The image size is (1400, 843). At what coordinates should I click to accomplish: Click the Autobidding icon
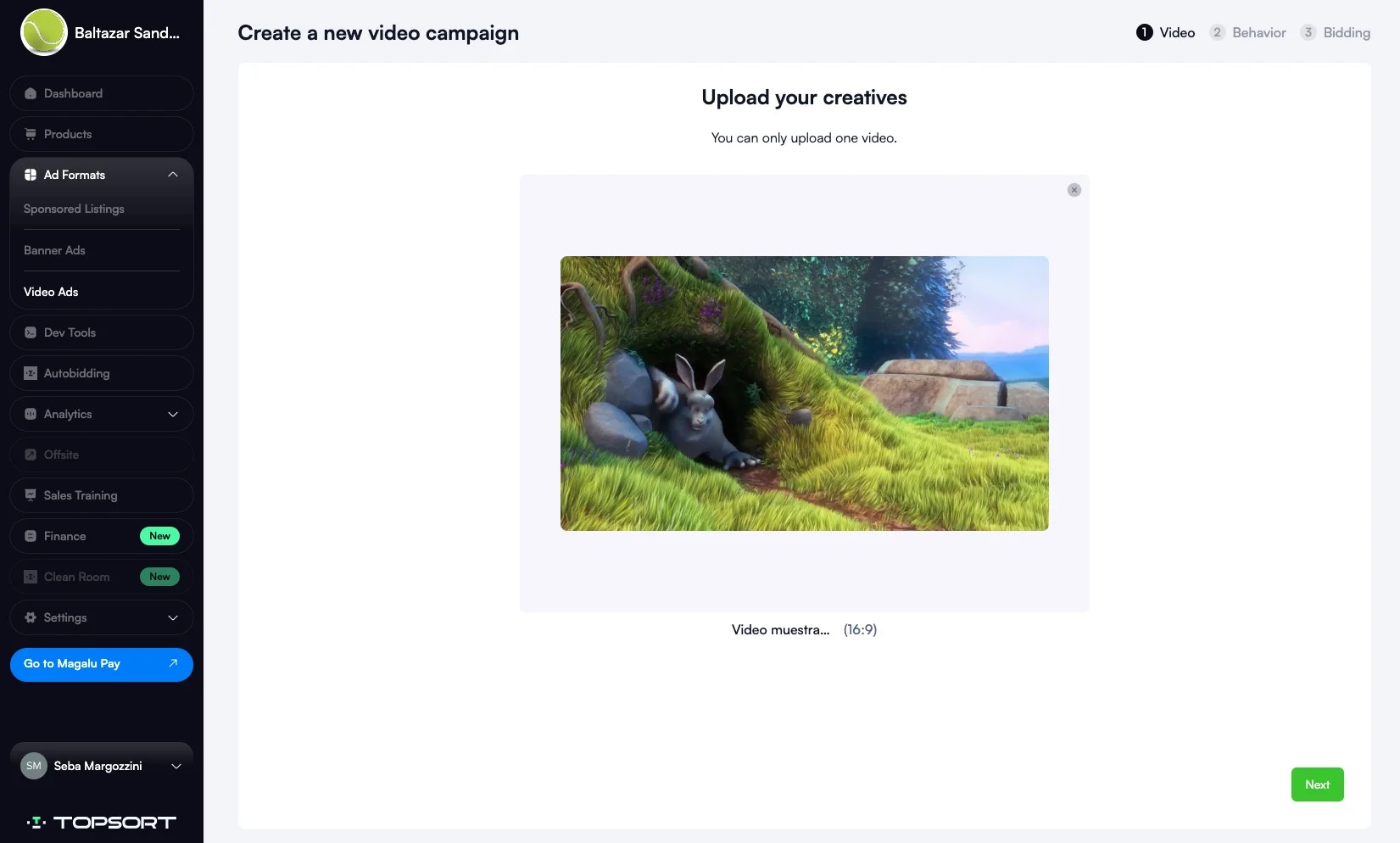point(31,373)
